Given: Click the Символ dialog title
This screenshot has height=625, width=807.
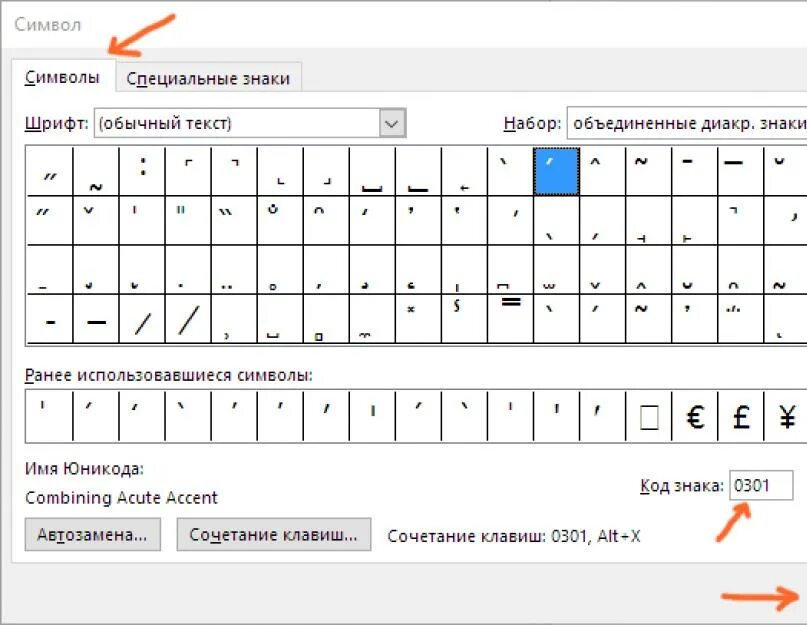Looking at the screenshot, I should click(48, 25).
